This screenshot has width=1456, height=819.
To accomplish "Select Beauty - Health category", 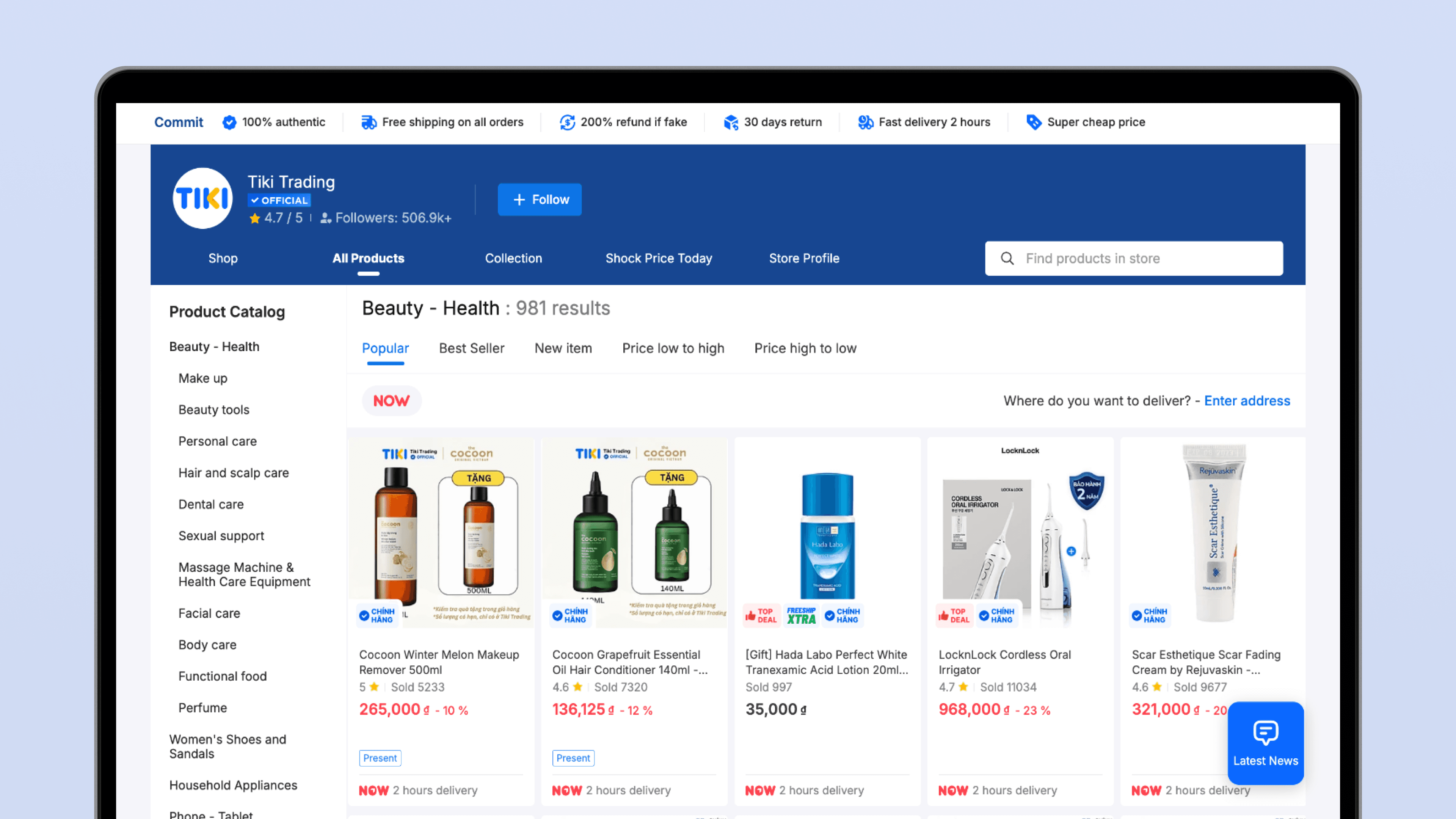I will tap(214, 347).
